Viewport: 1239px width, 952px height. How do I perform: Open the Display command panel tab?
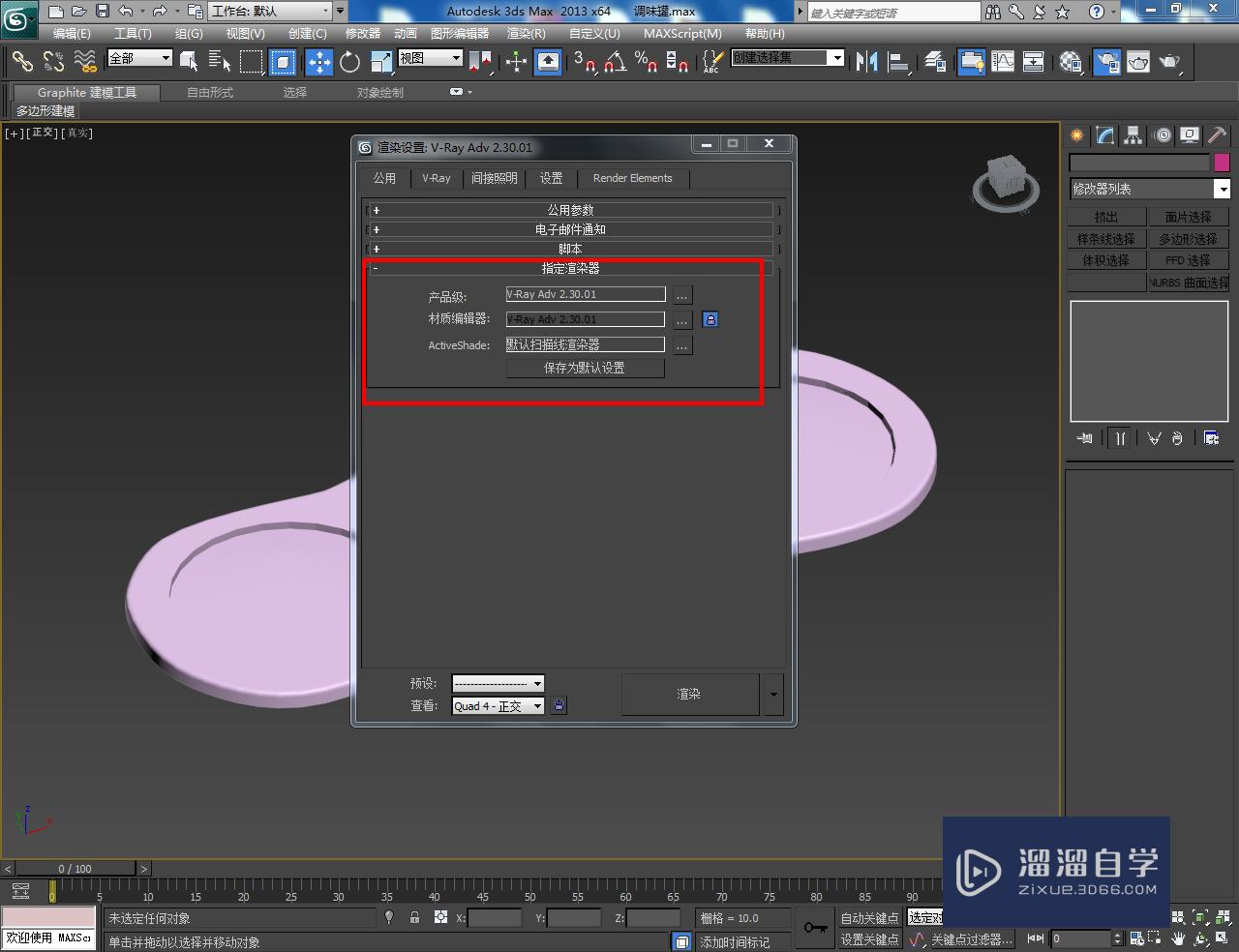pyautogui.click(x=1190, y=135)
